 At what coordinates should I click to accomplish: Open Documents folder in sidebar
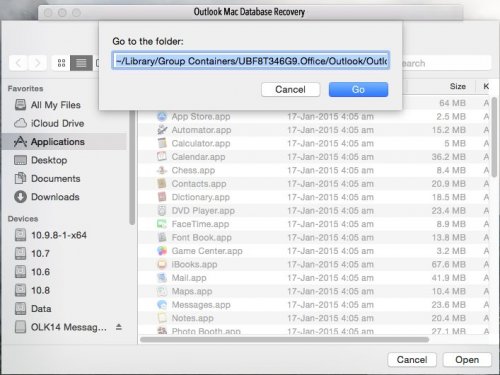pyautogui.click(x=47, y=178)
